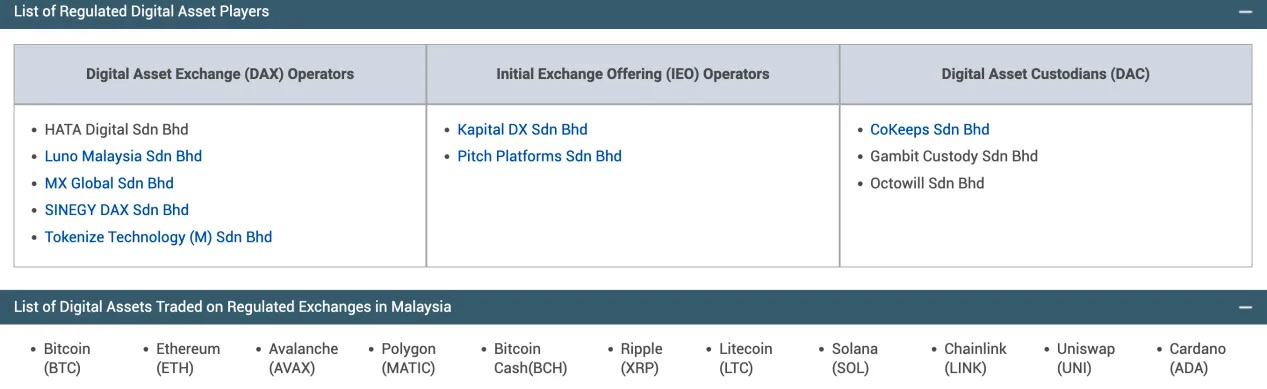
Task: Click the Digital Asset Exchange (DAX) Operators header
Action: pyautogui.click(x=220, y=74)
